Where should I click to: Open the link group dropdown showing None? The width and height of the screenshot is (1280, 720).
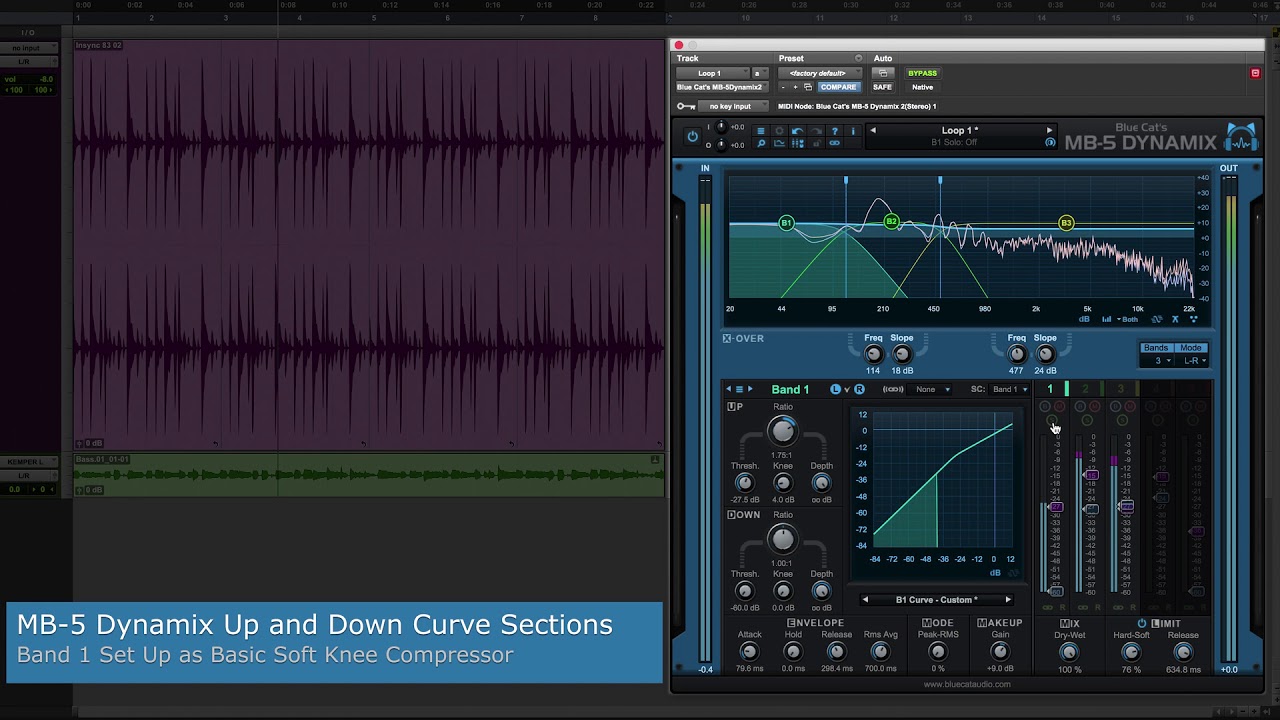point(929,389)
